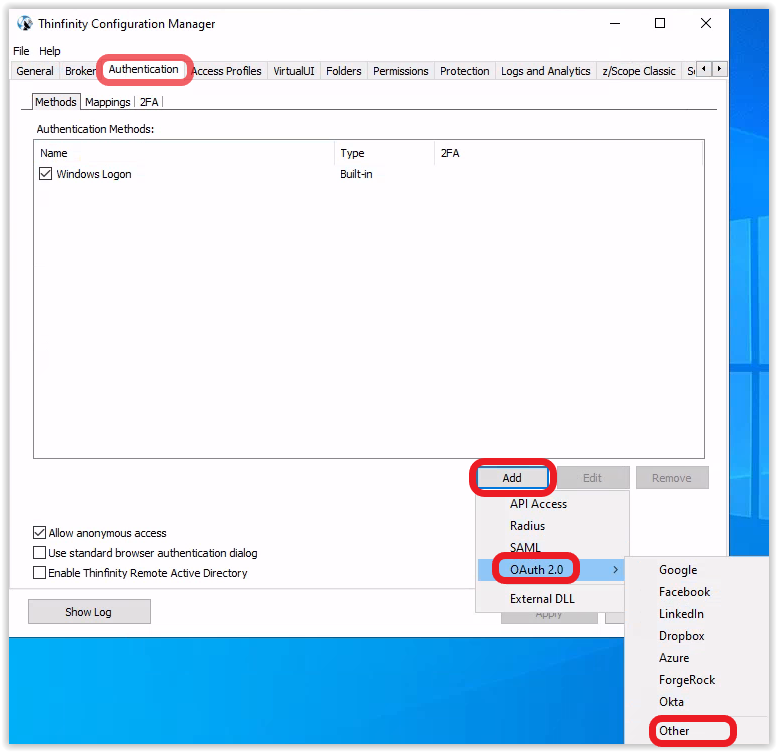Screen dimensions: 777x752
Task: Select the Mappings sub-tab
Action: pyautogui.click(x=108, y=102)
